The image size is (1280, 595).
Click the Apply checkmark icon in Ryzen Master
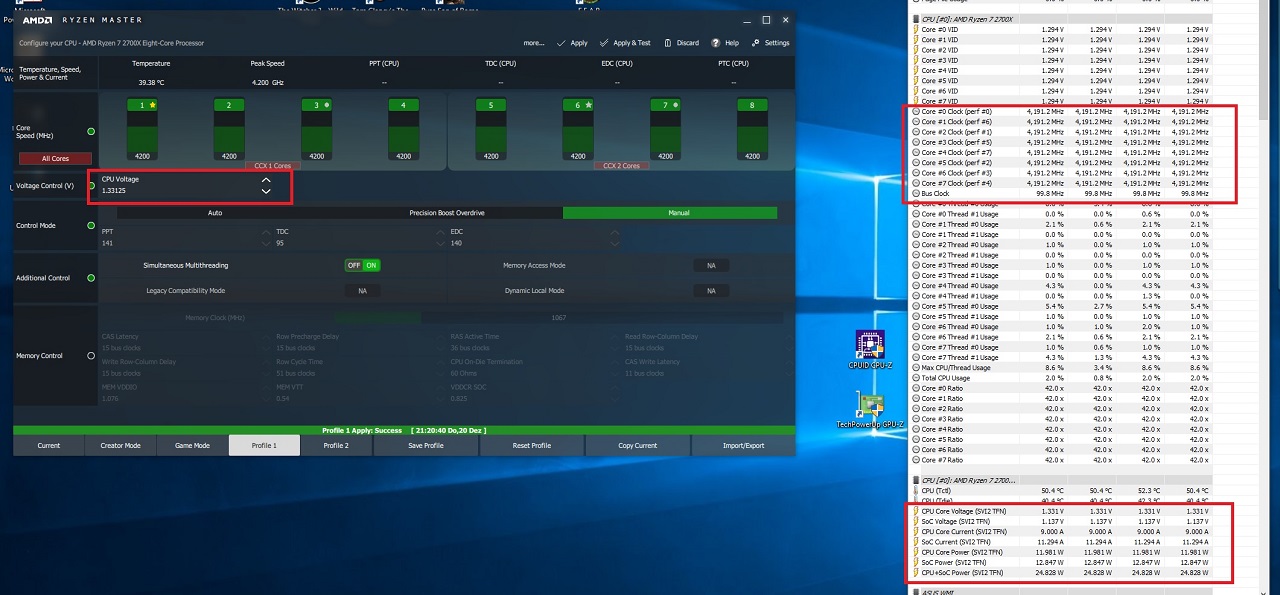(x=561, y=43)
